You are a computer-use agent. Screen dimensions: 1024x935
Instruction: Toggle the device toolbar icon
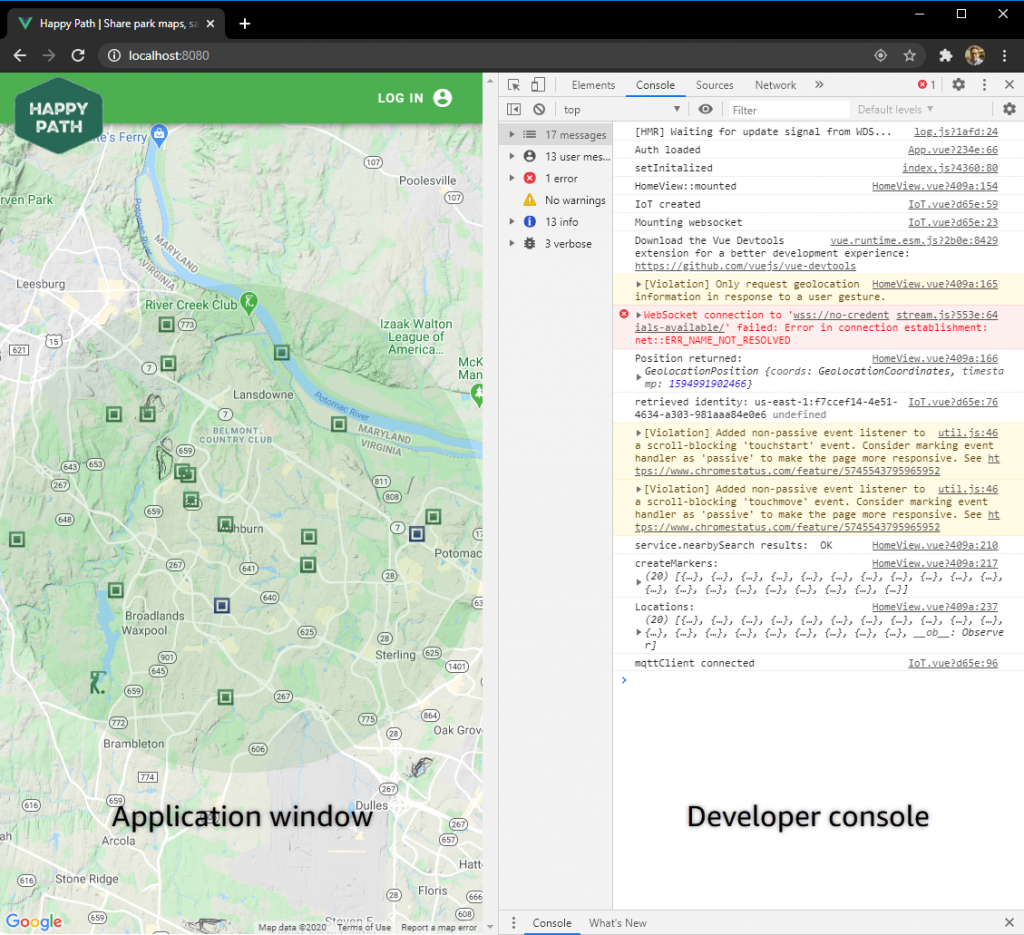(537, 85)
